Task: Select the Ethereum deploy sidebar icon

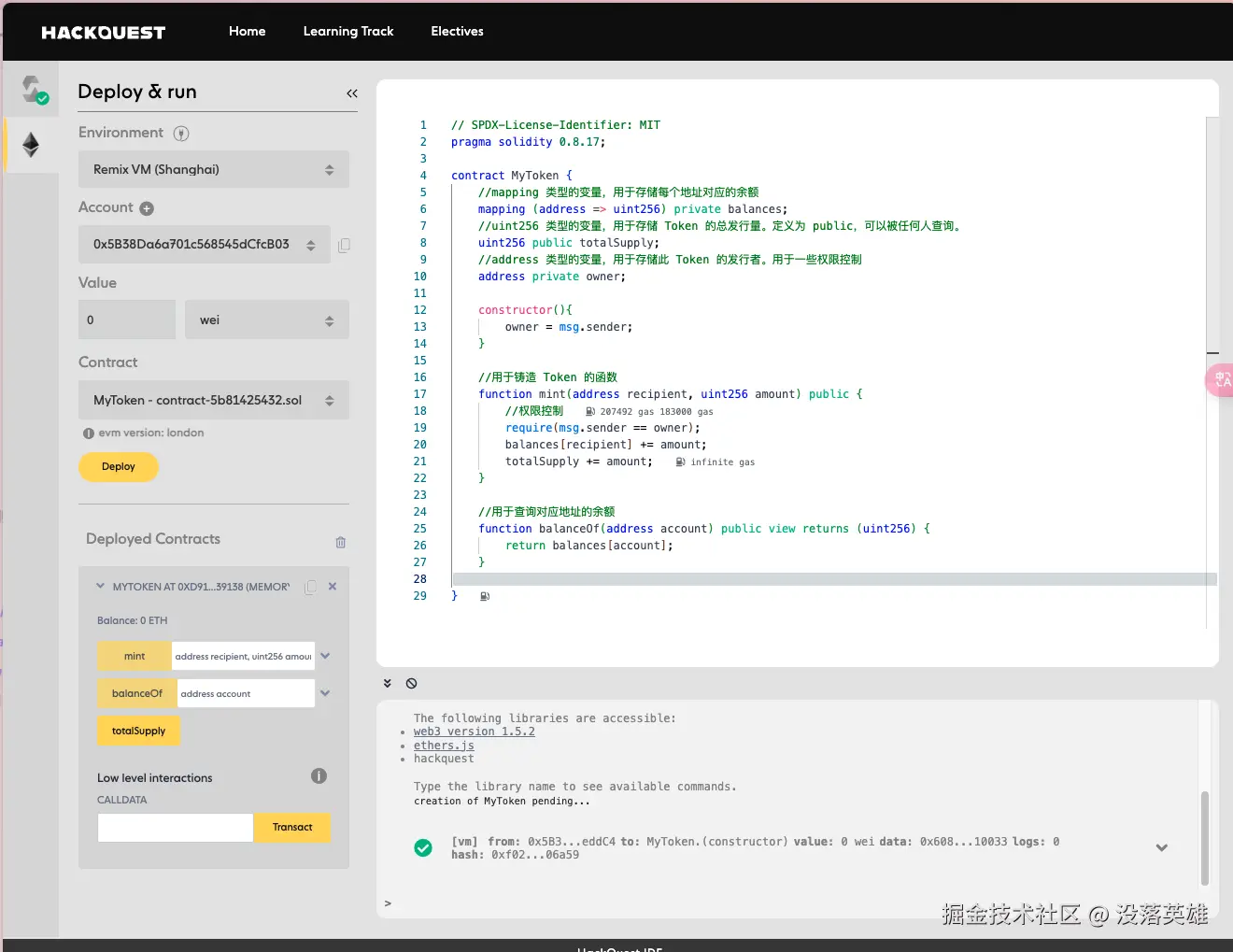Action: coord(31,145)
